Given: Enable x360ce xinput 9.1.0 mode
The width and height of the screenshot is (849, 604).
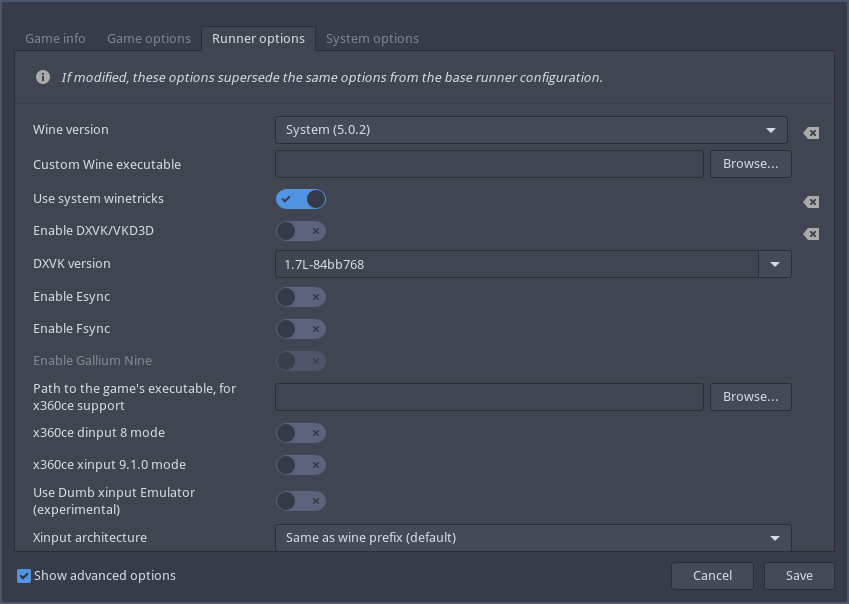Looking at the screenshot, I should pos(301,465).
